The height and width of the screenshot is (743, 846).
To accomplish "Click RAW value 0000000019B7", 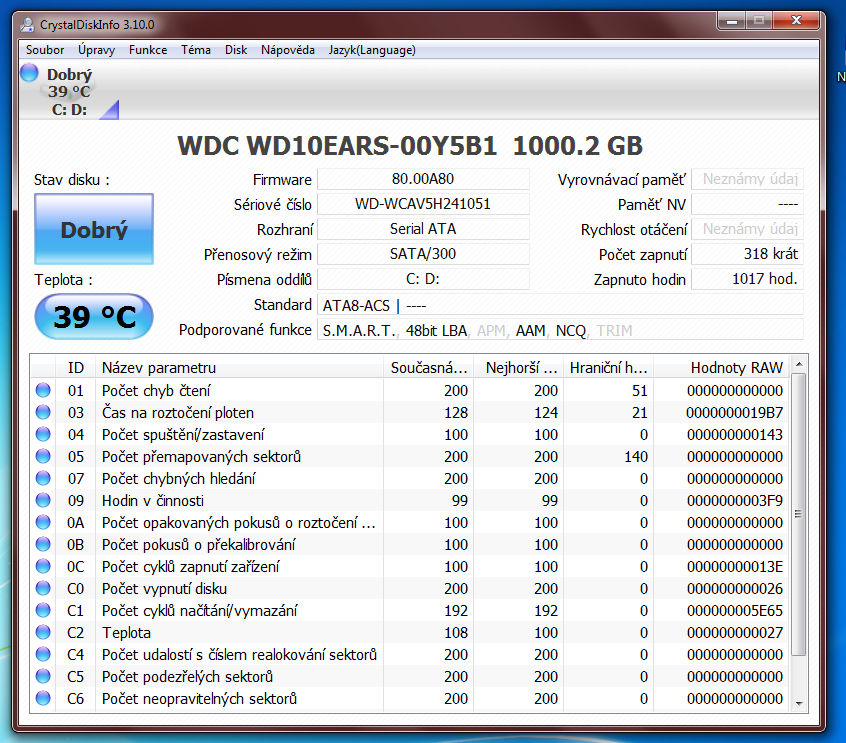I will [x=734, y=413].
